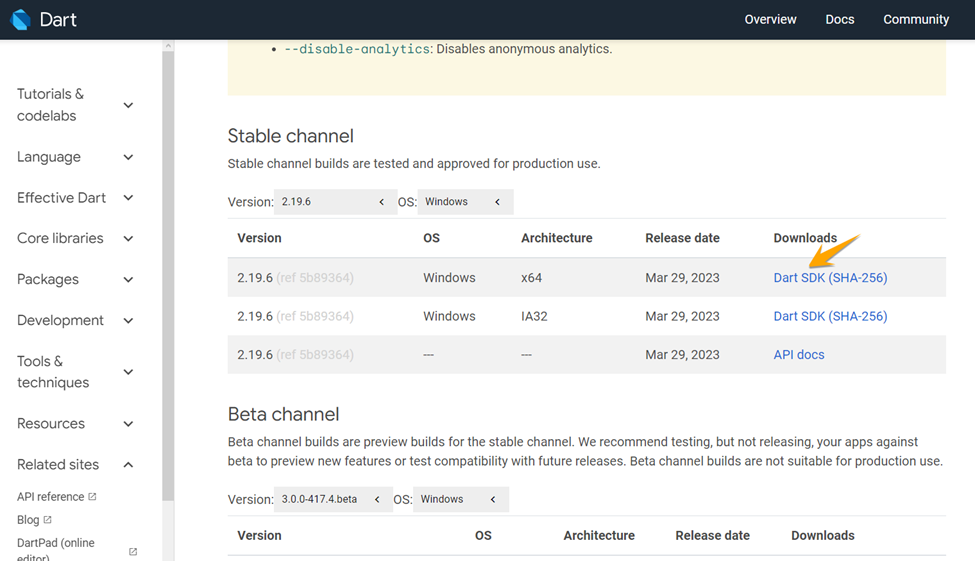
Task: Open Beta channel version dropdown 3.0.0-417.4.beta
Action: tap(334, 499)
